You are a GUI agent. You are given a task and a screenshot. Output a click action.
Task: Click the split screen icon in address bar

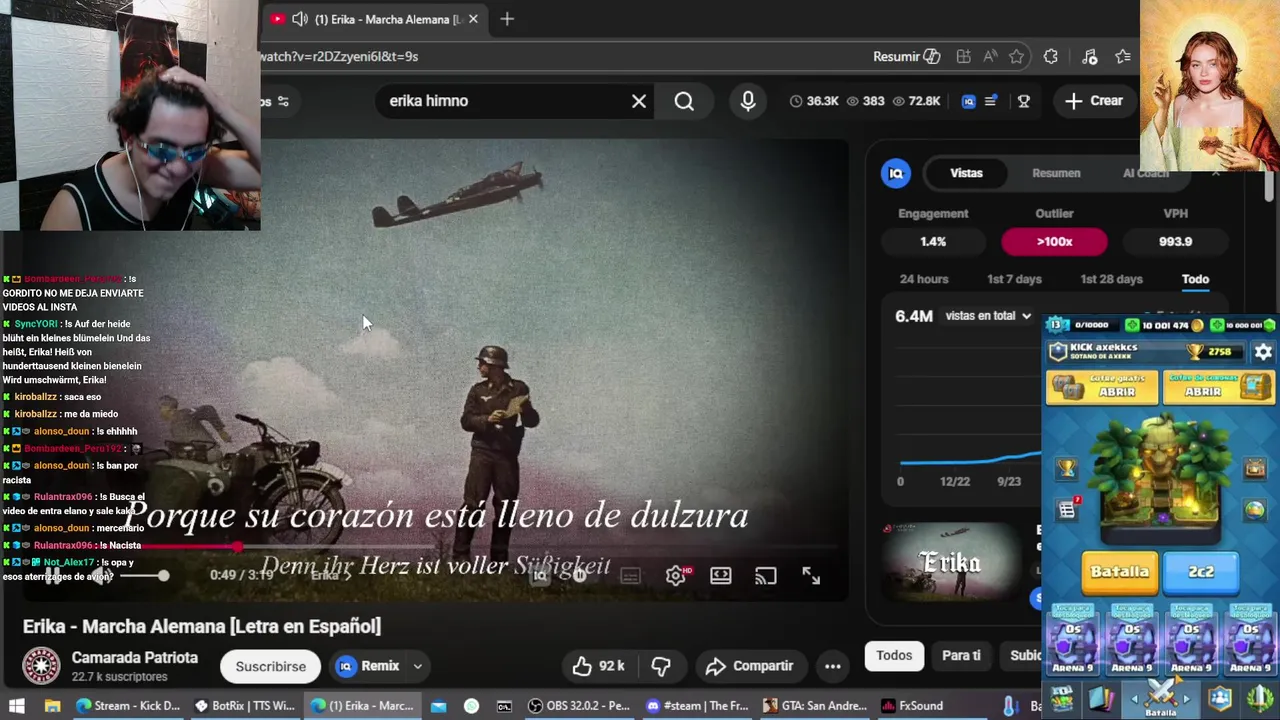coord(963,57)
